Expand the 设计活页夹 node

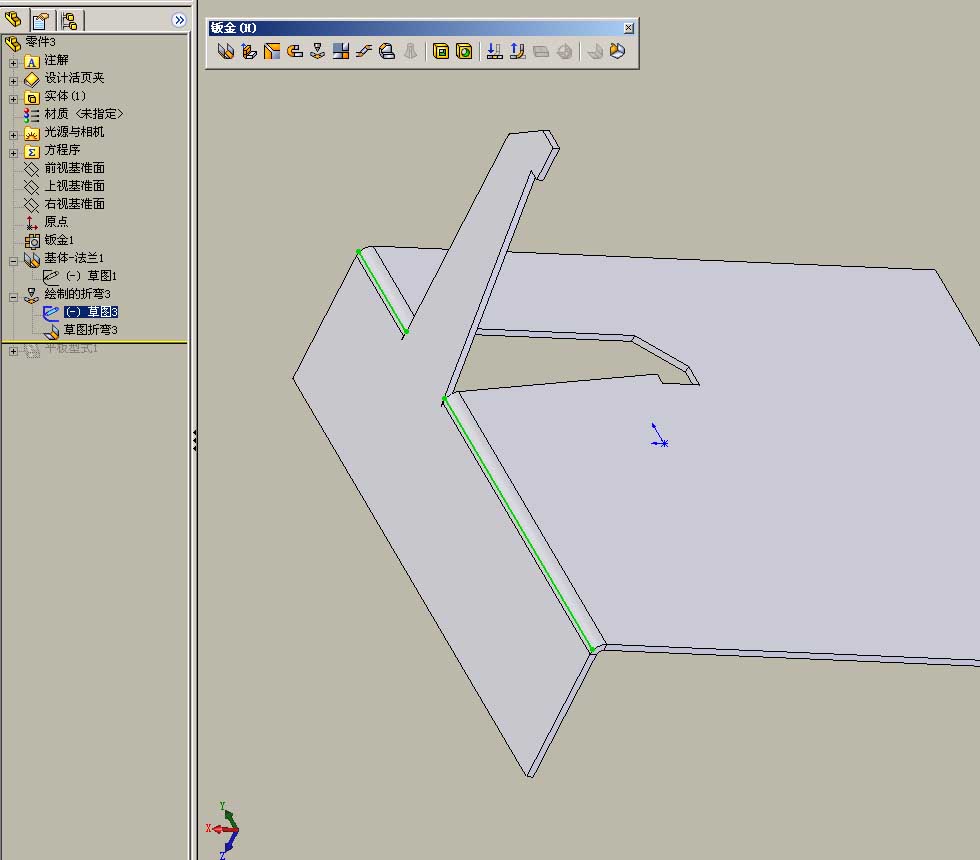point(13,81)
